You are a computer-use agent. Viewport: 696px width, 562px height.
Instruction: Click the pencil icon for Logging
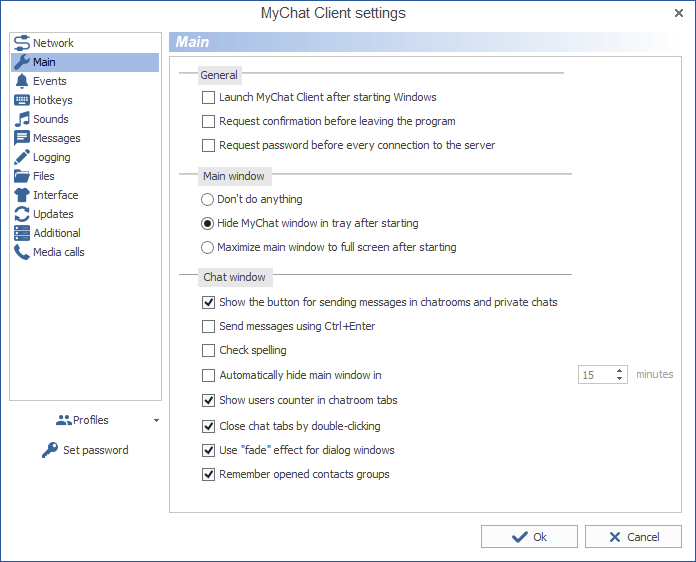coord(22,157)
